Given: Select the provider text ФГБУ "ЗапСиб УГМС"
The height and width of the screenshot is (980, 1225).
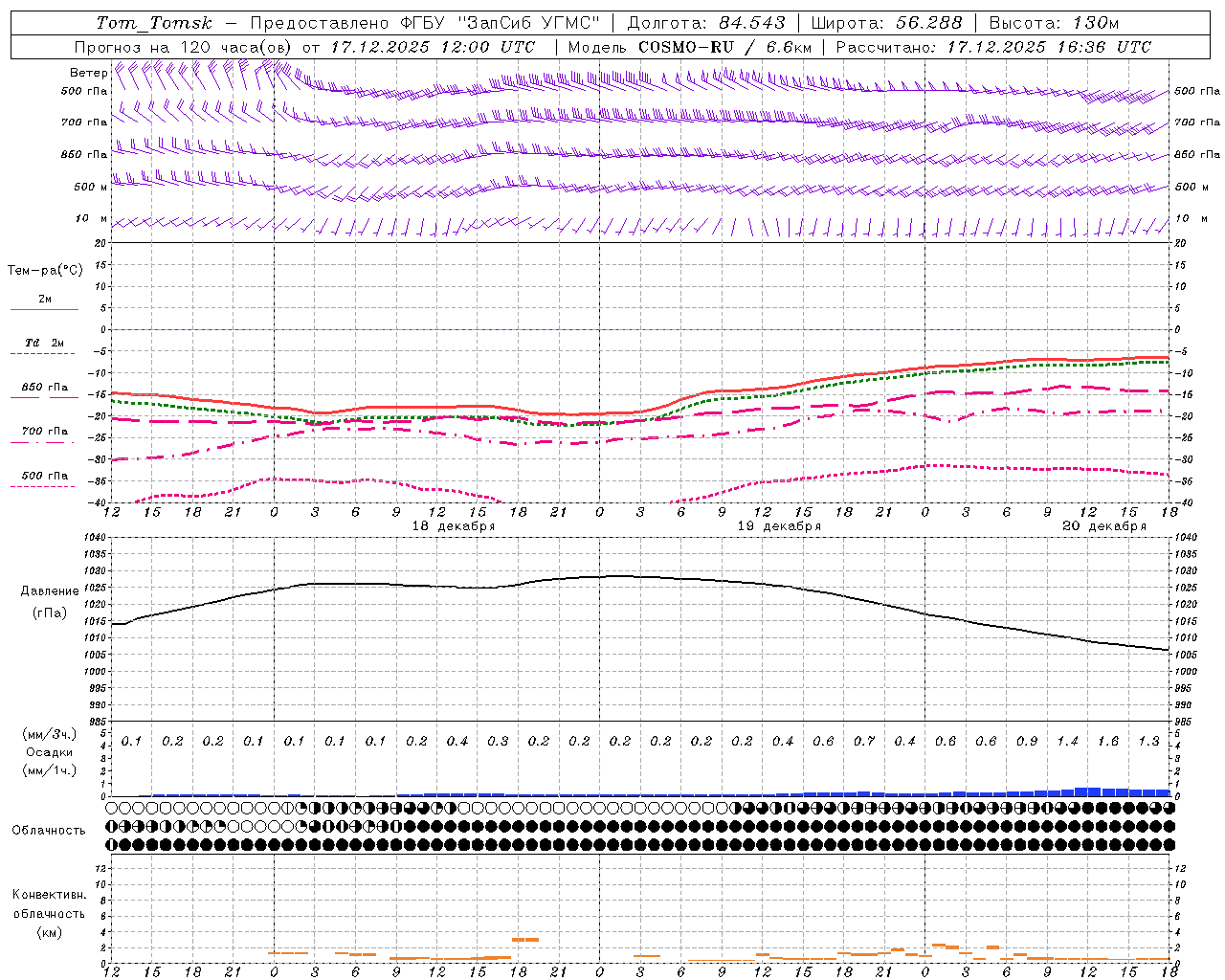Looking at the screenshot, I should click(500, 23).
